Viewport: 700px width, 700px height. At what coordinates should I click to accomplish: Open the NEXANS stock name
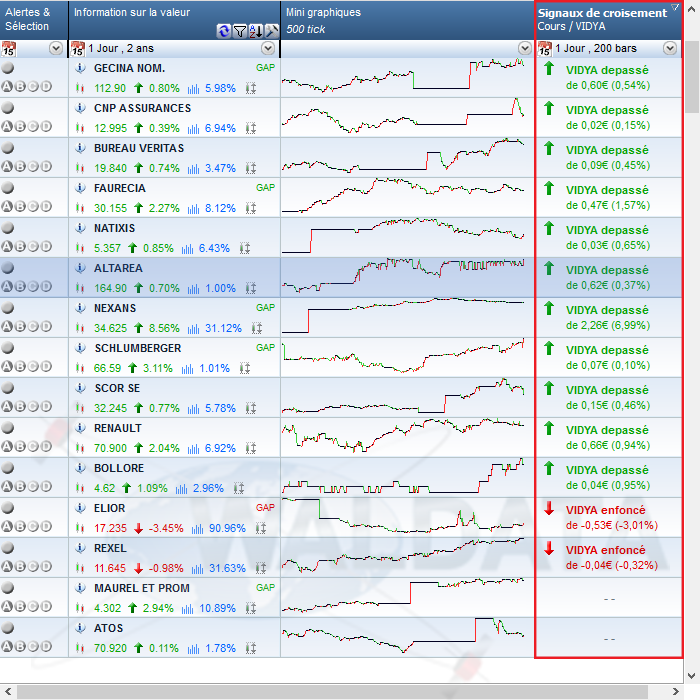[x=115, y=308]
